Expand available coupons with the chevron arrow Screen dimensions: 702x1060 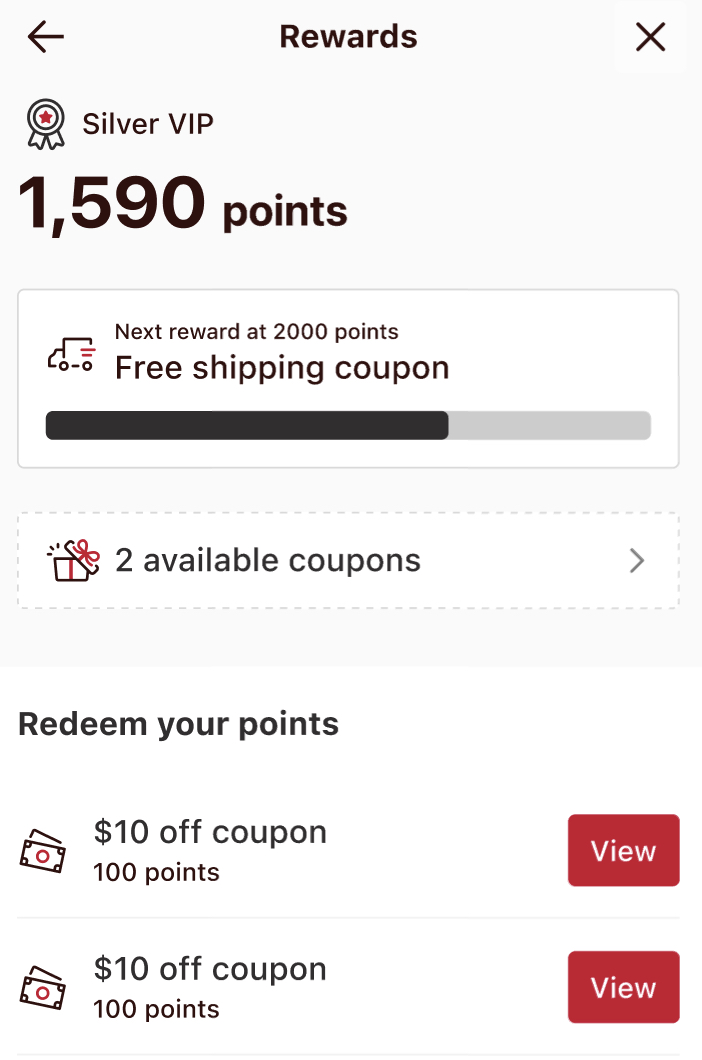(x=637, y=561)
